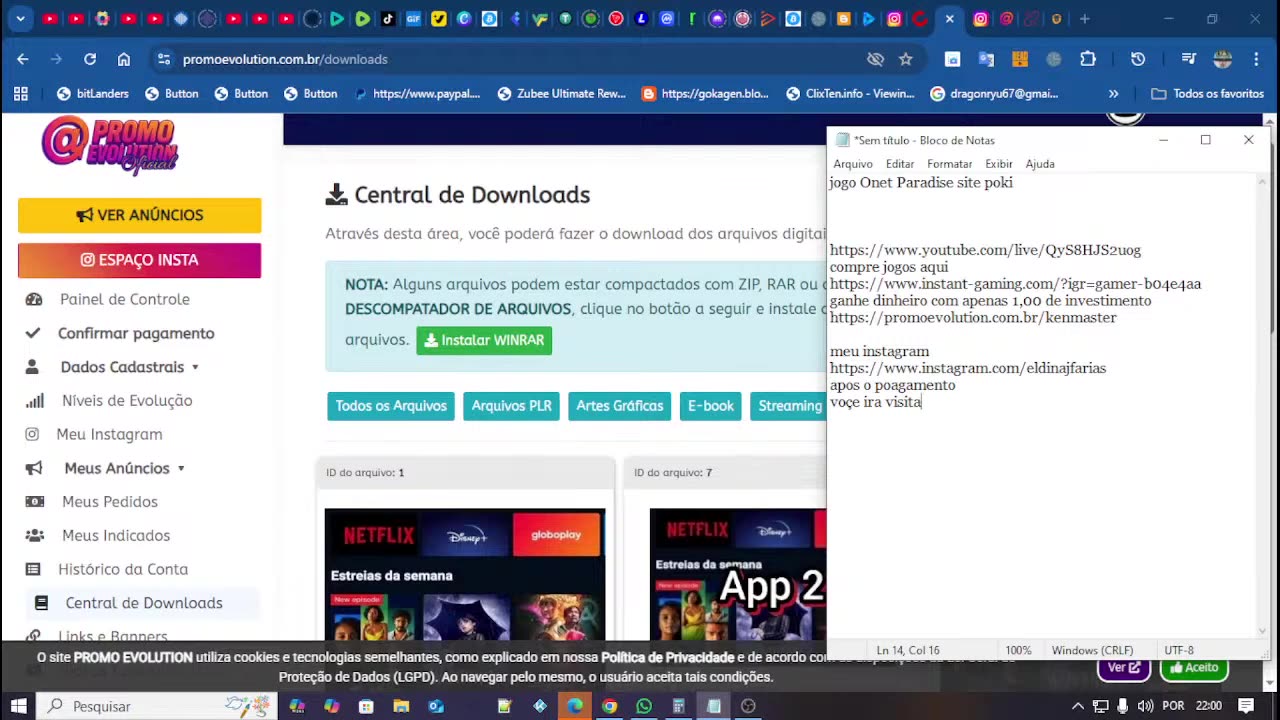Click the Ver button in cookie banner
The width and height of the screenshot is (1280, 720).
coord(1124,667)
